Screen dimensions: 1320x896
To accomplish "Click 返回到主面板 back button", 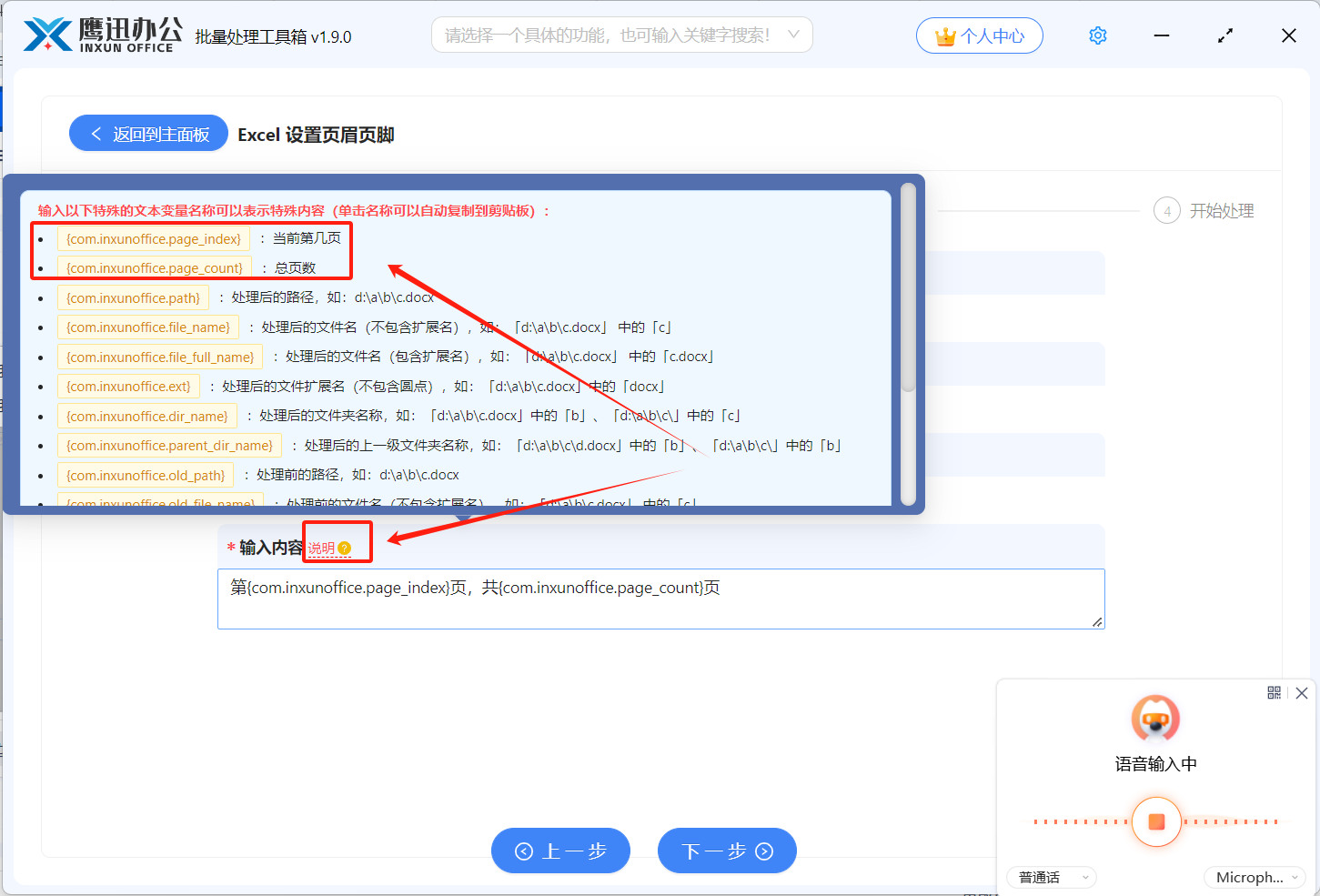I will 149,134.
